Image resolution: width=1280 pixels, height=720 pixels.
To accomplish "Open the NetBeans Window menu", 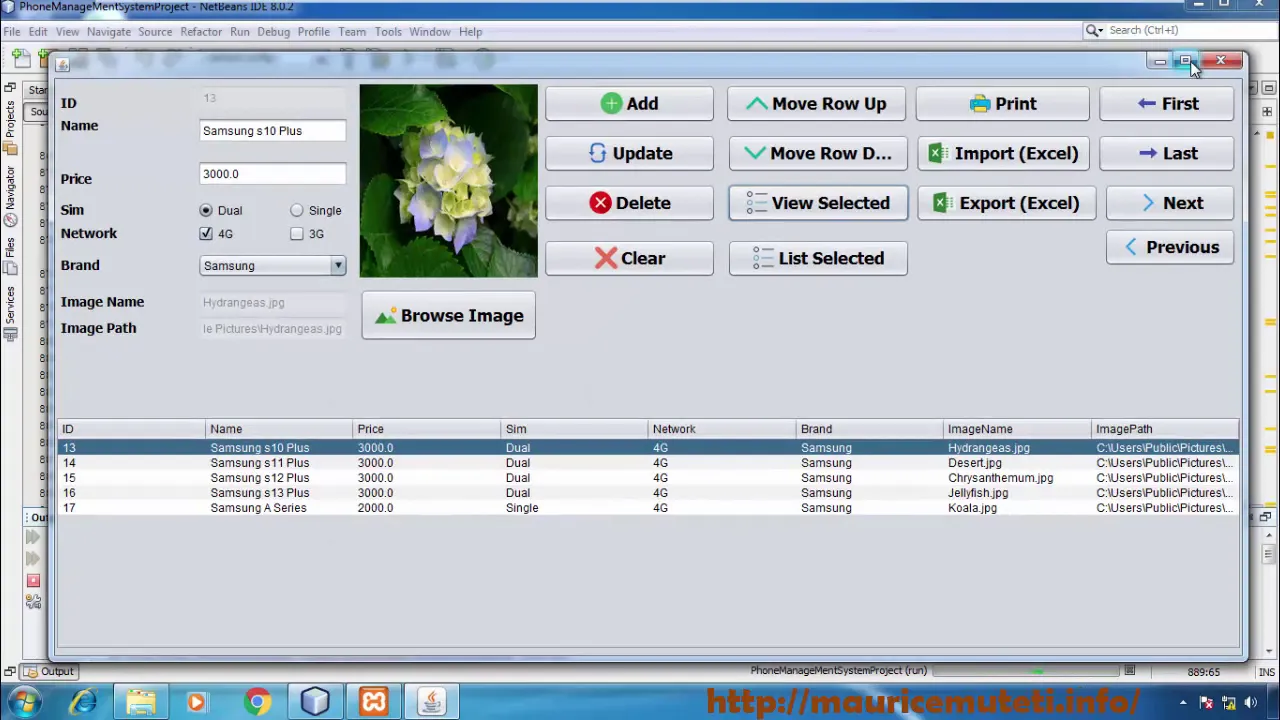I will 430,32.
